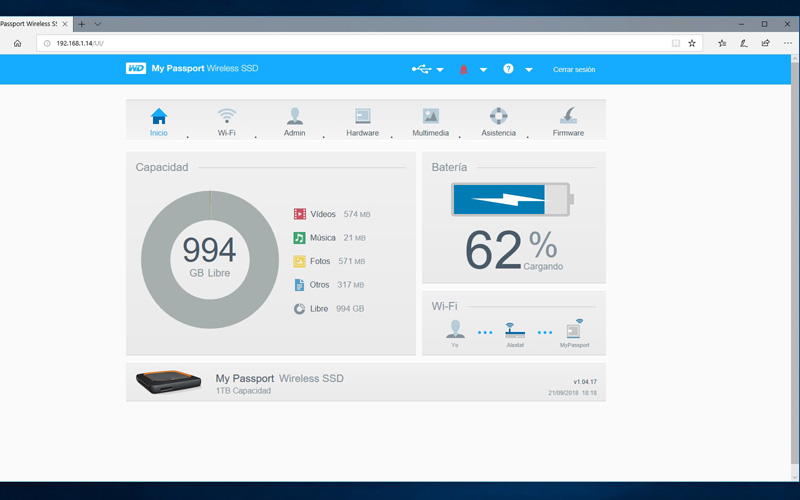The width and height of the screenshot is (800, 500).
Task: Open the browser settings ellipsis menu
Action: [788, 43]
